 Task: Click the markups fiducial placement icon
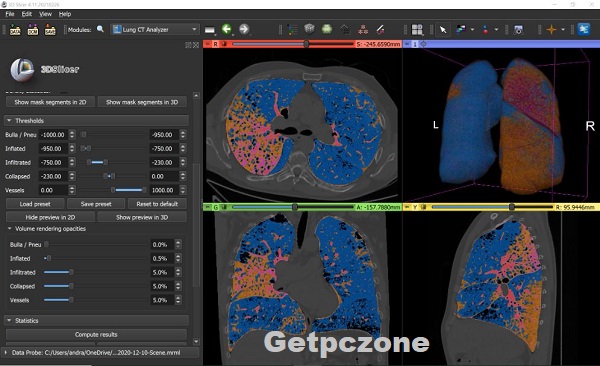(x=485, y=29)
